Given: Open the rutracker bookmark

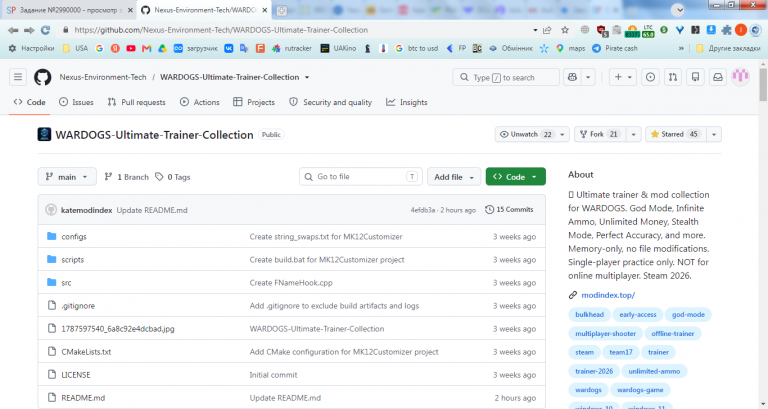Looking at the screenshot, I should 292,48.
